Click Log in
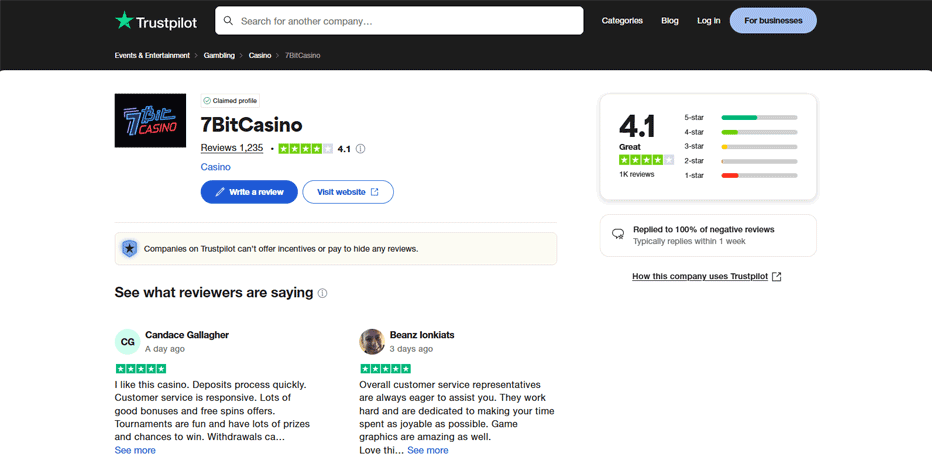 click(709, 21)
